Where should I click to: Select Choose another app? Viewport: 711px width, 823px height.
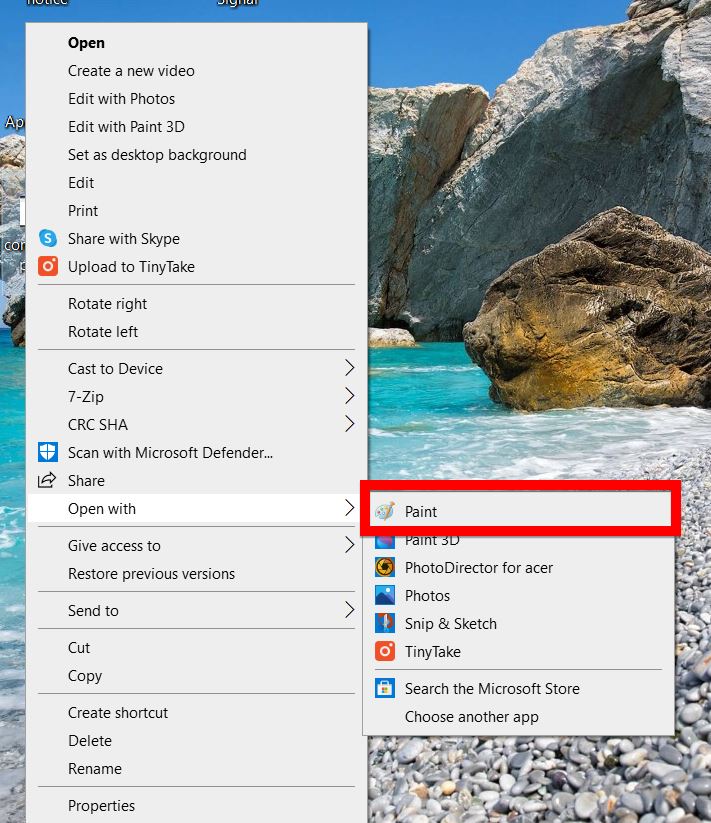pyautogui.click(x=518, y=716)
